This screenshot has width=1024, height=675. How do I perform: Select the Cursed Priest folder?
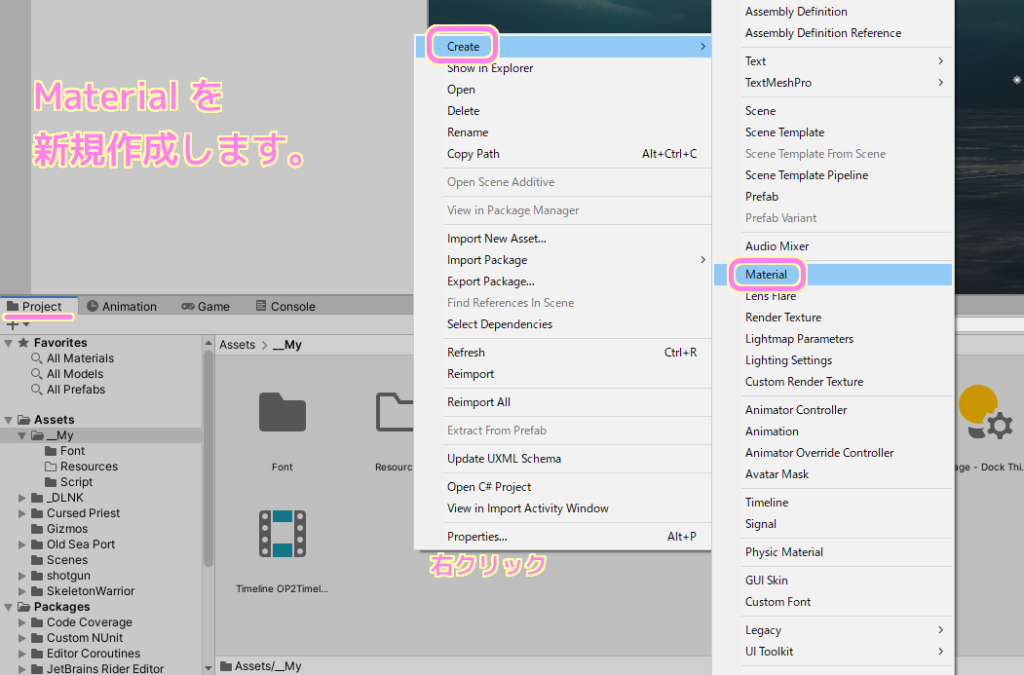66,512
